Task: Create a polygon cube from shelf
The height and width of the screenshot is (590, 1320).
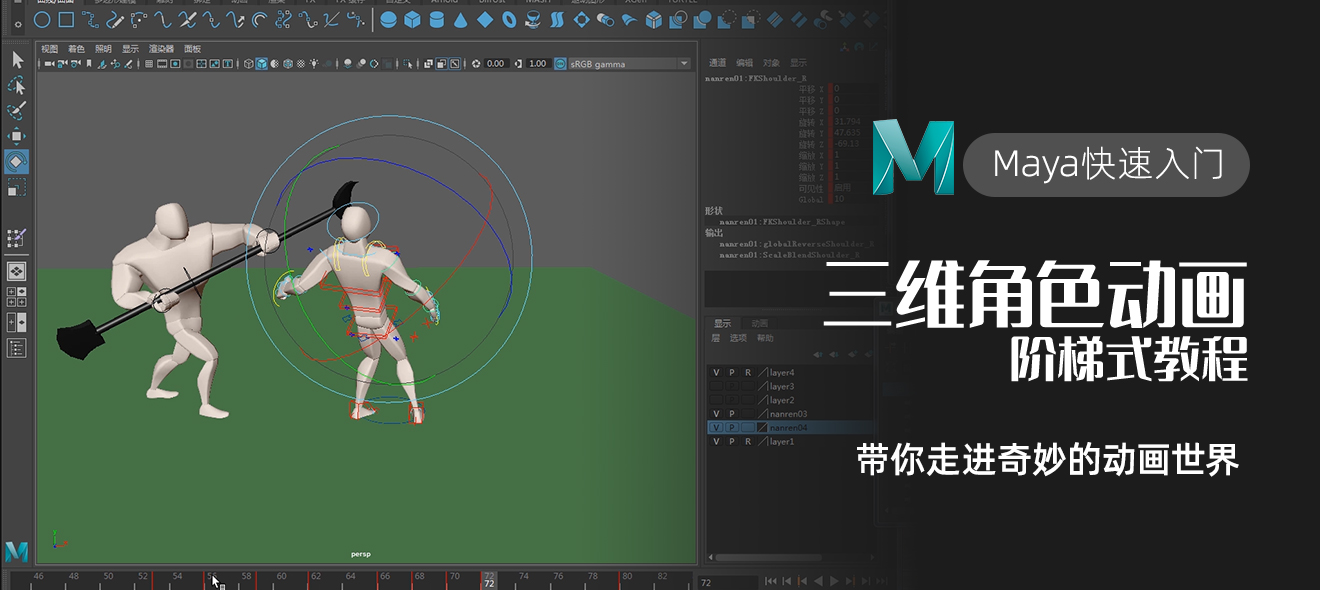Action: tap(413, 19)
